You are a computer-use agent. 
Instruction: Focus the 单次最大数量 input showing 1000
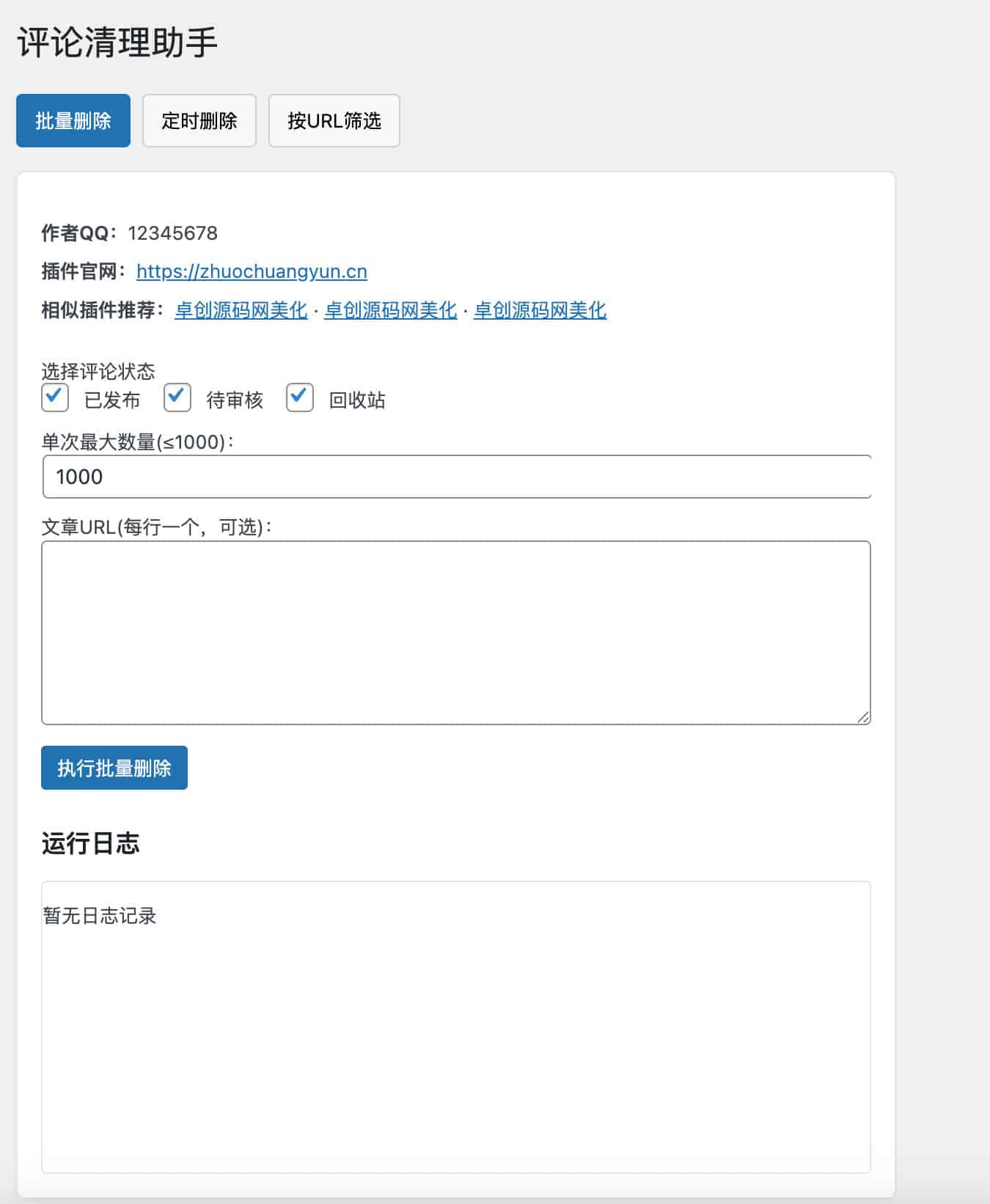point(457,477)
